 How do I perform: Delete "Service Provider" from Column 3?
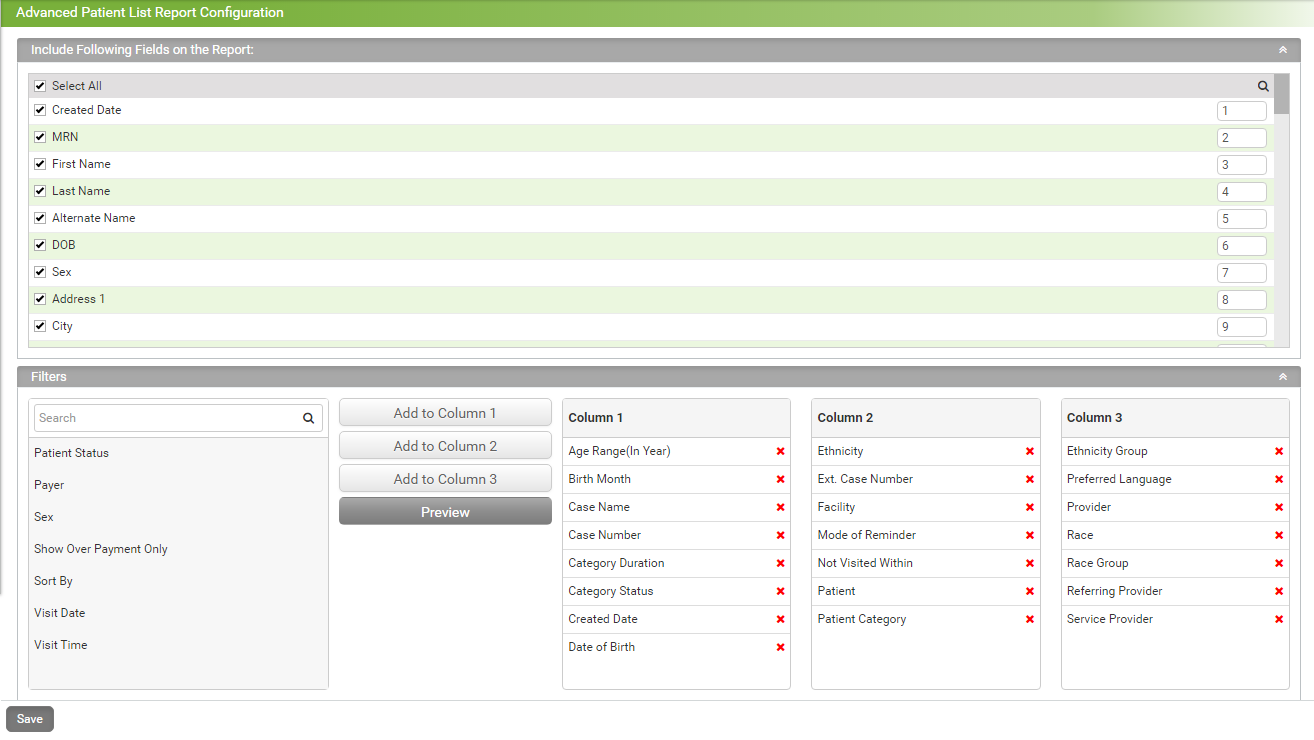pyautogui.click(x=1279, y=619)
